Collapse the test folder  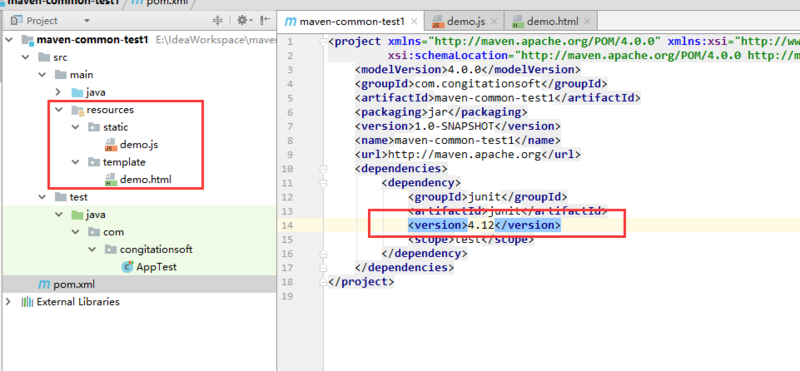[42, 197]
